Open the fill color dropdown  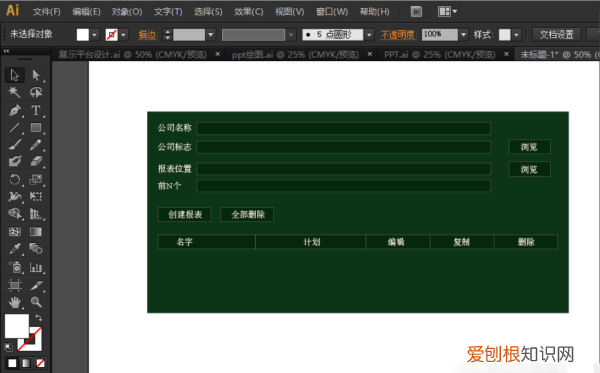point(95,35)
